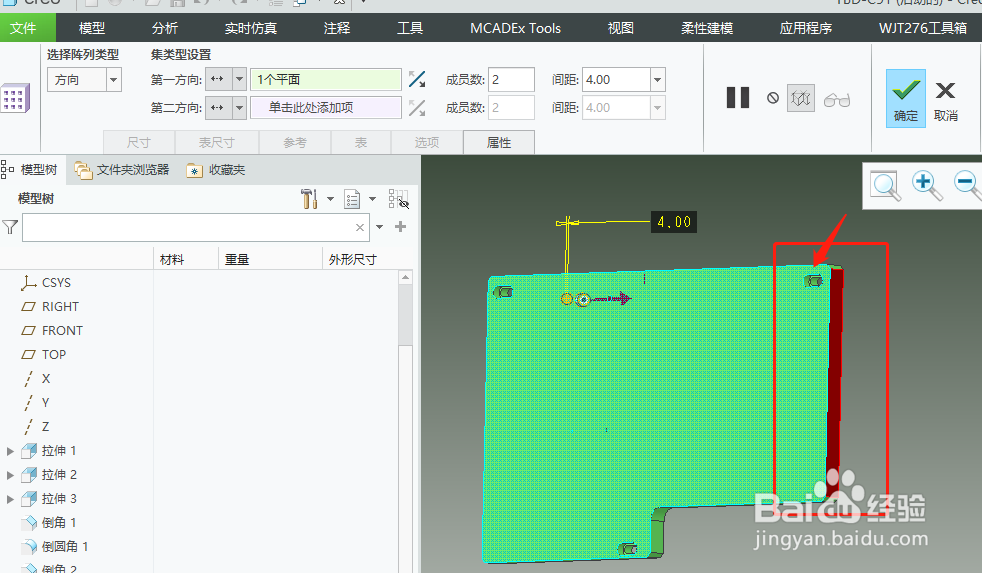
Task: Expand the 拉伸 2 feature
Action: 10,475
